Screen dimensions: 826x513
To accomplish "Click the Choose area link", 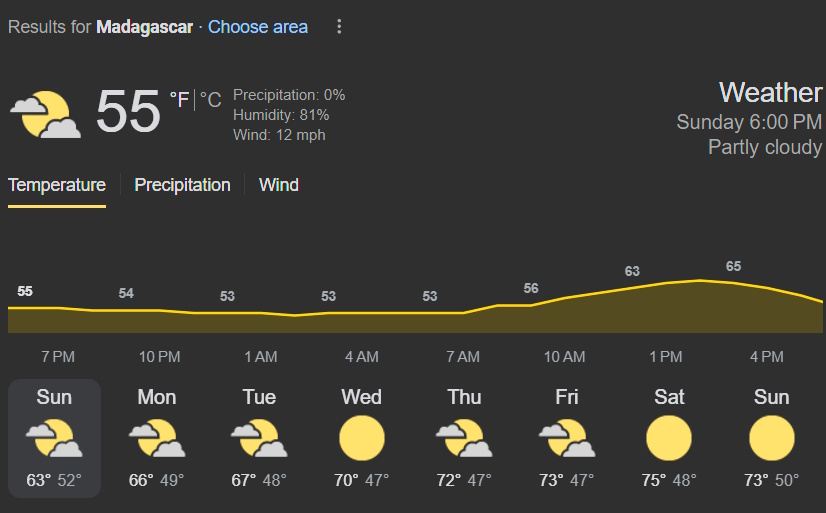I will [258, 27].
